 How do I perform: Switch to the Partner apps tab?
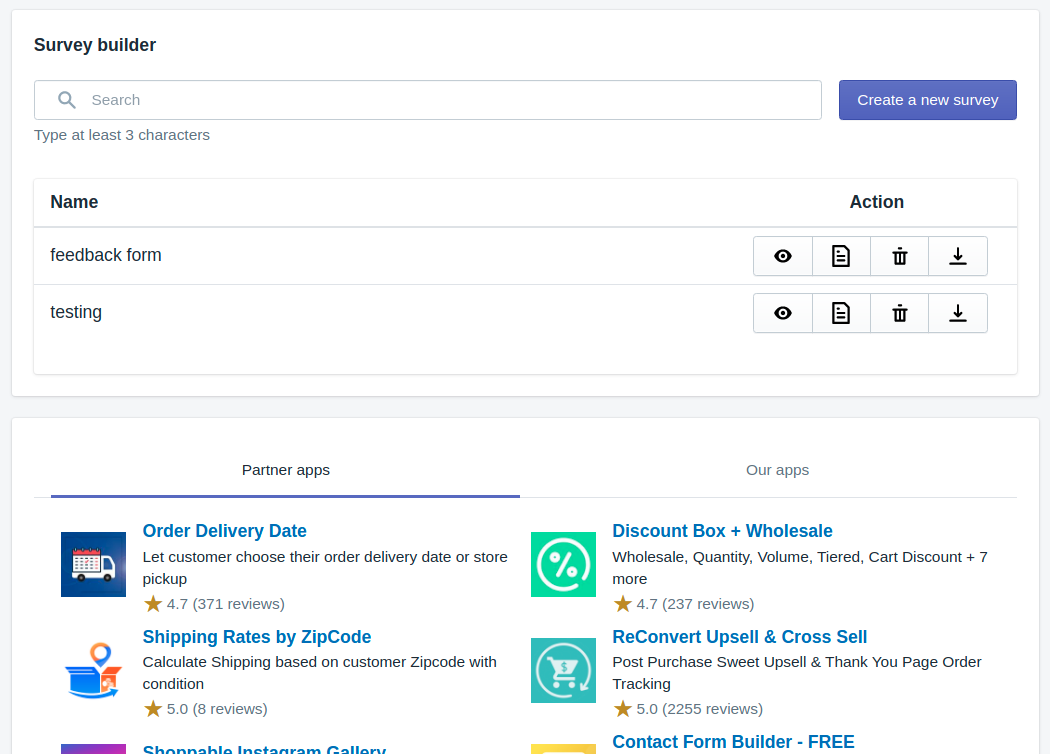tap(285, 470)
